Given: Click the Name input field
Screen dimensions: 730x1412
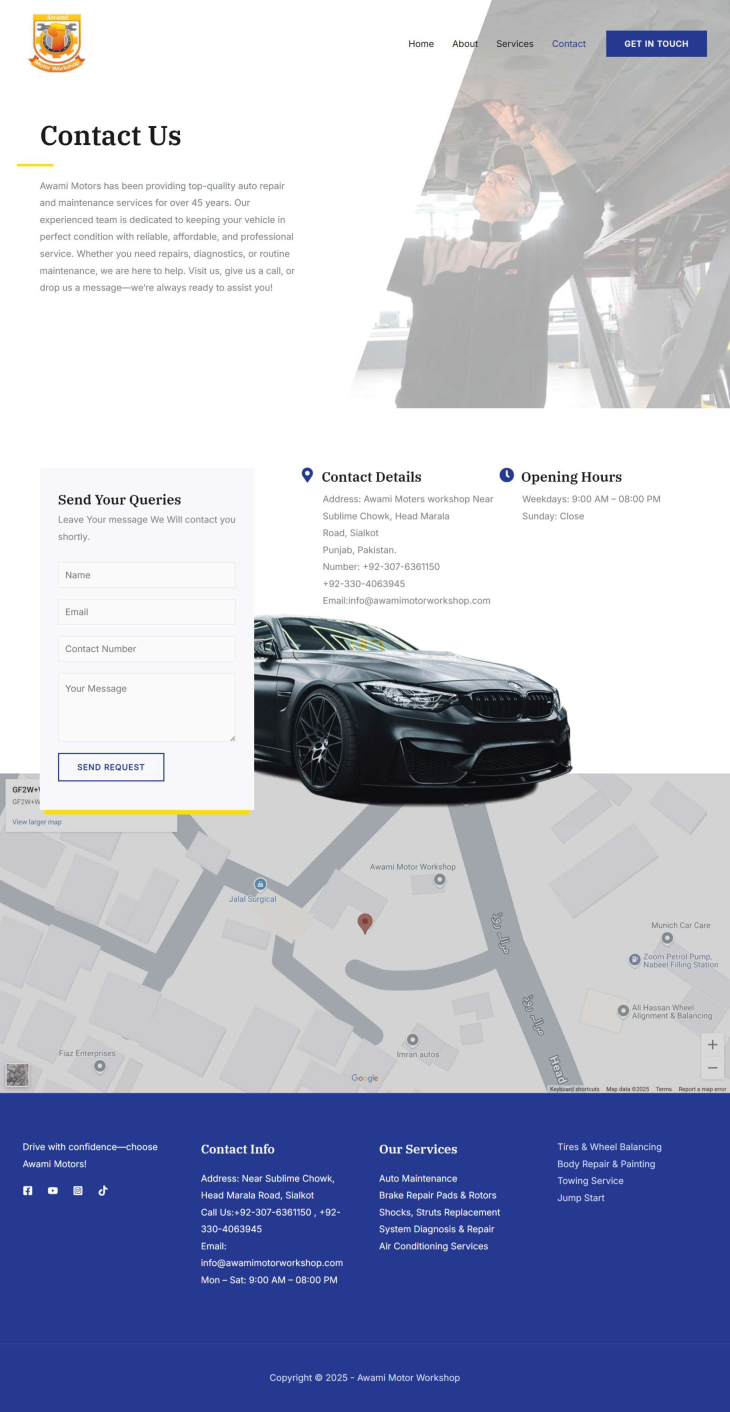Looking at the screenshot, I should click(147, 575).
